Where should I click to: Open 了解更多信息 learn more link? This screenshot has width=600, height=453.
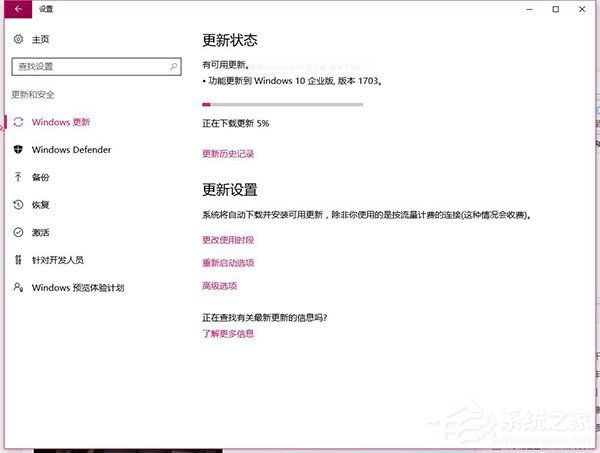[228, 334]
